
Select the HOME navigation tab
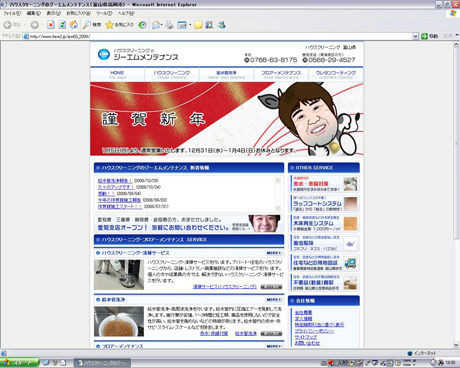click(x=117, y=74)
